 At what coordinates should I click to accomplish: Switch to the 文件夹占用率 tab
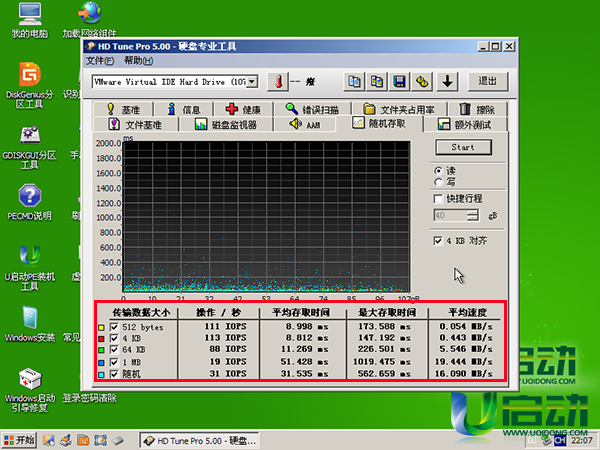[399, 109]
